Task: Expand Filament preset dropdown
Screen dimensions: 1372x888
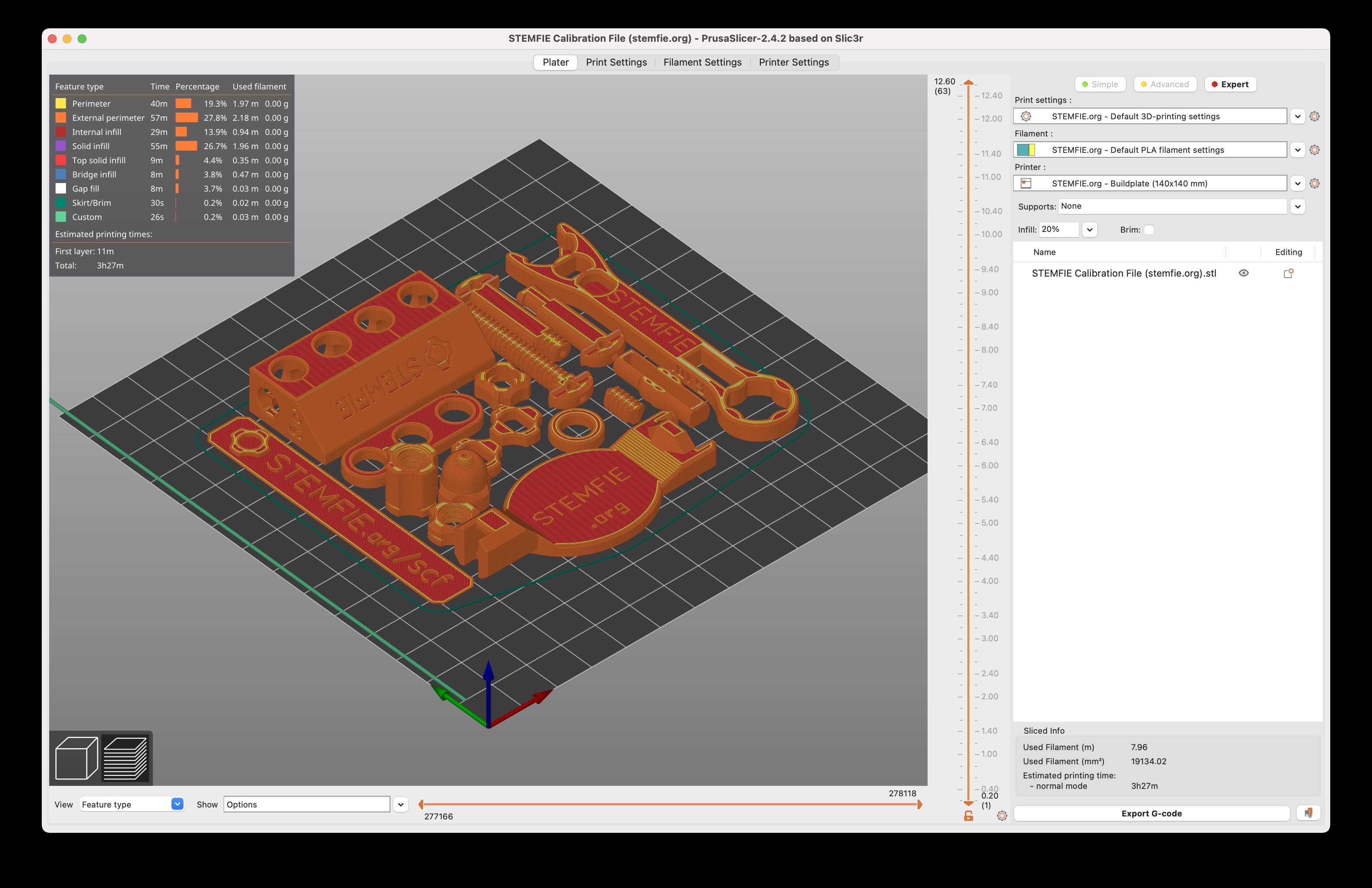Action: pyautogui.click(x=1297, y=150)
